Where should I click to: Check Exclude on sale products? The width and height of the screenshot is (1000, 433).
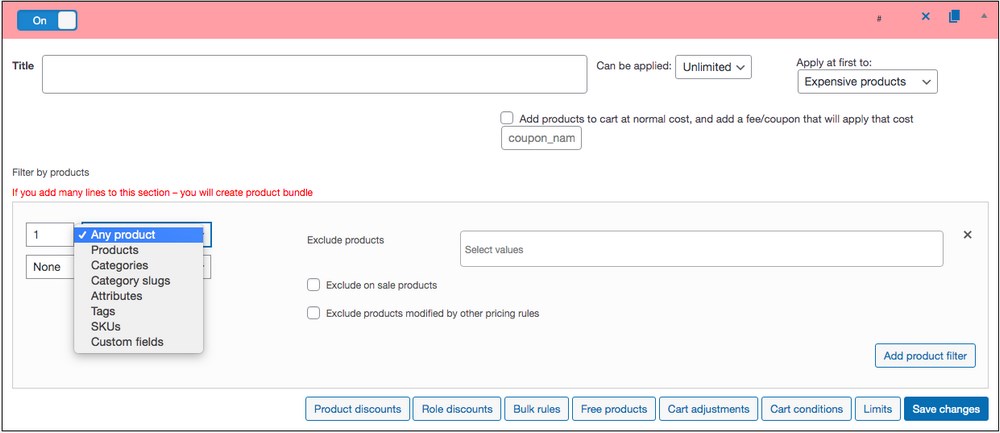point(313,285)
